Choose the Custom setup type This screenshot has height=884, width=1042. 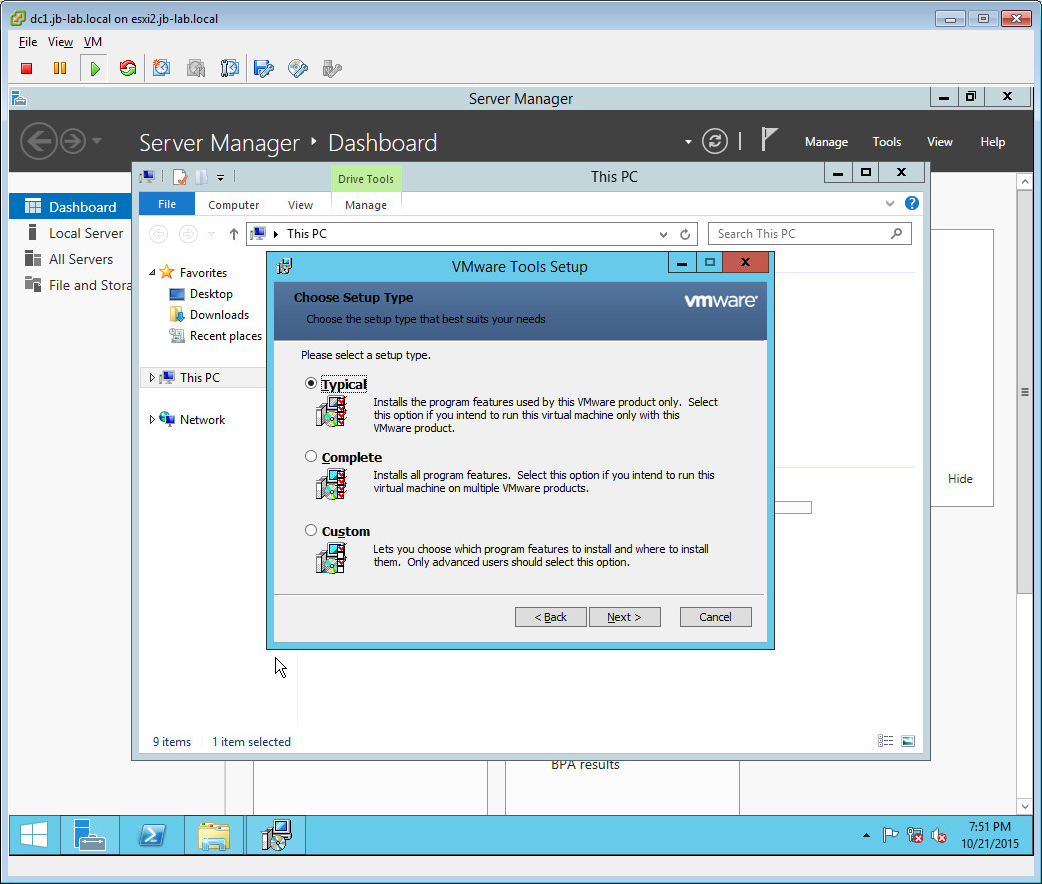click(311, 531)
